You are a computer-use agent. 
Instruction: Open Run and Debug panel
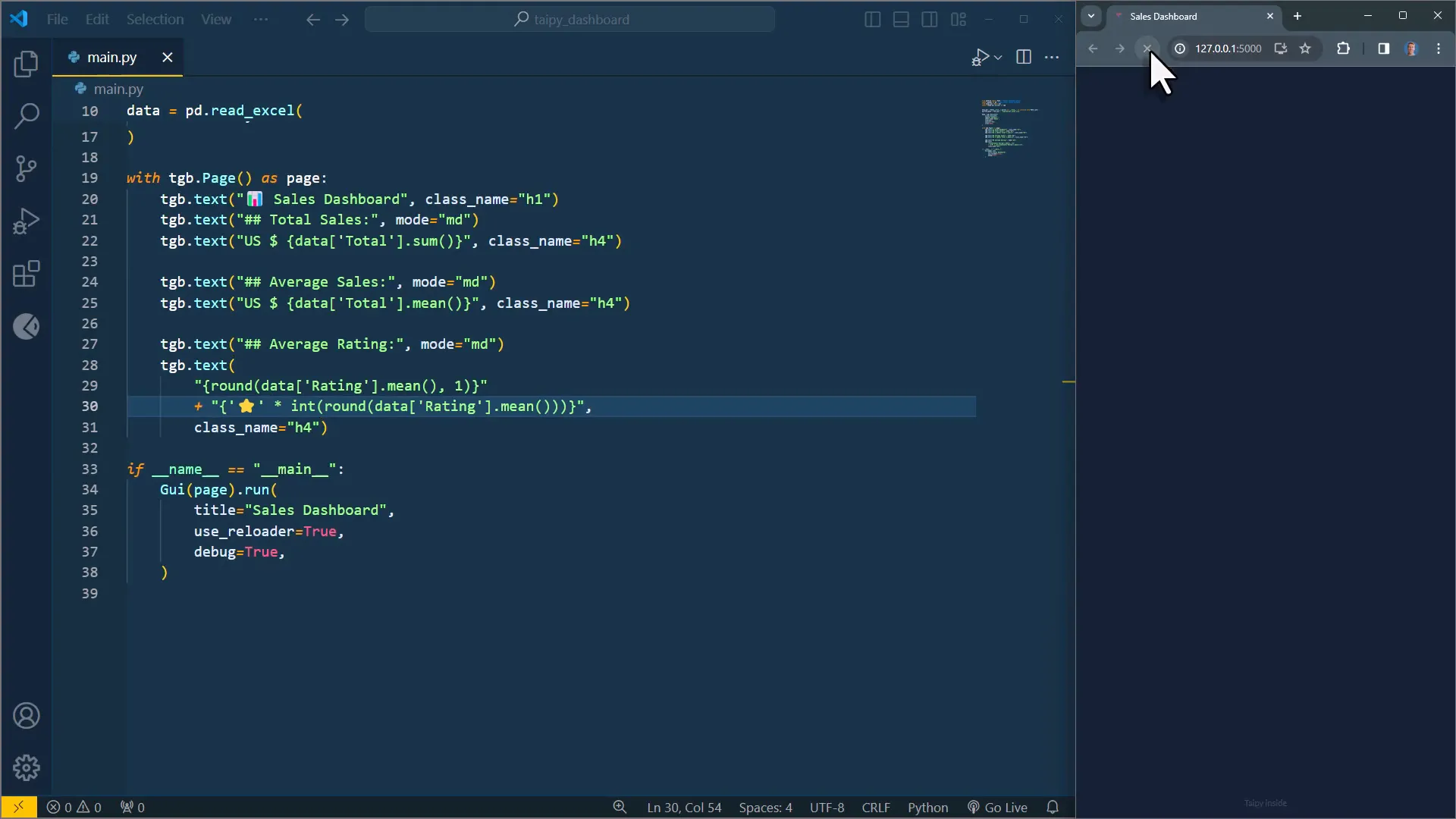coord(27,220)
